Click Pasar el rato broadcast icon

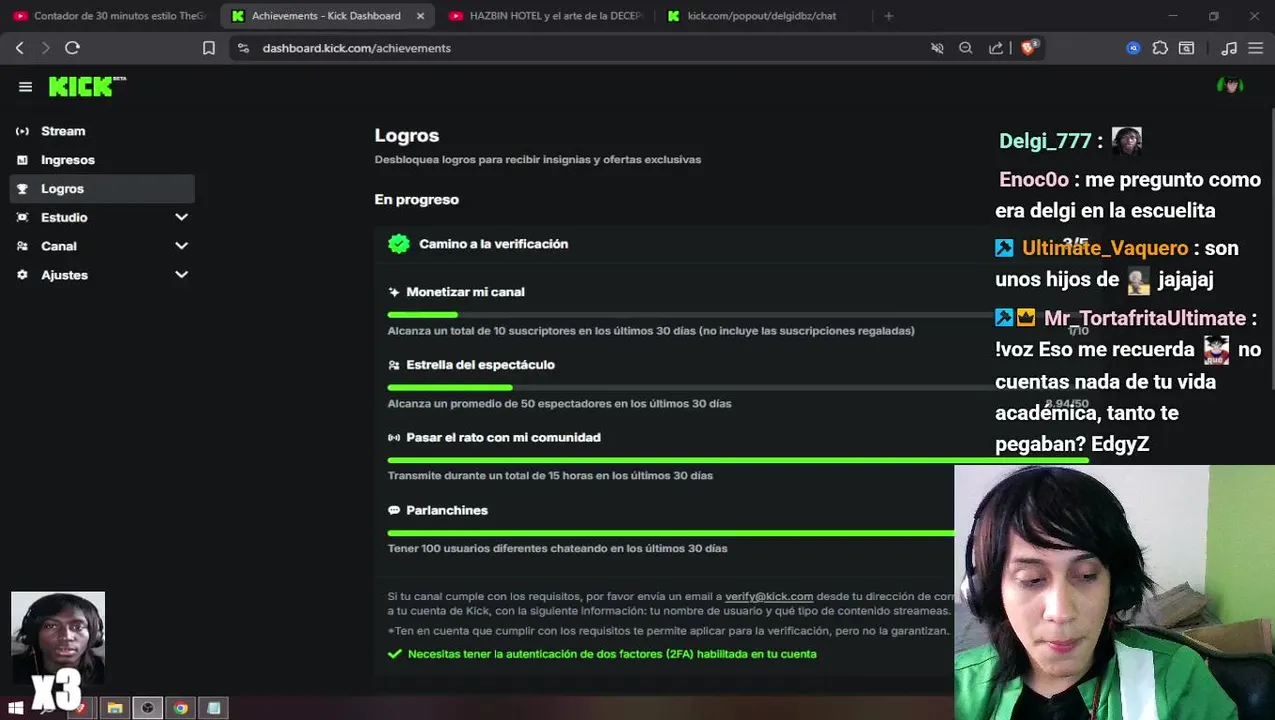point(394,438)
